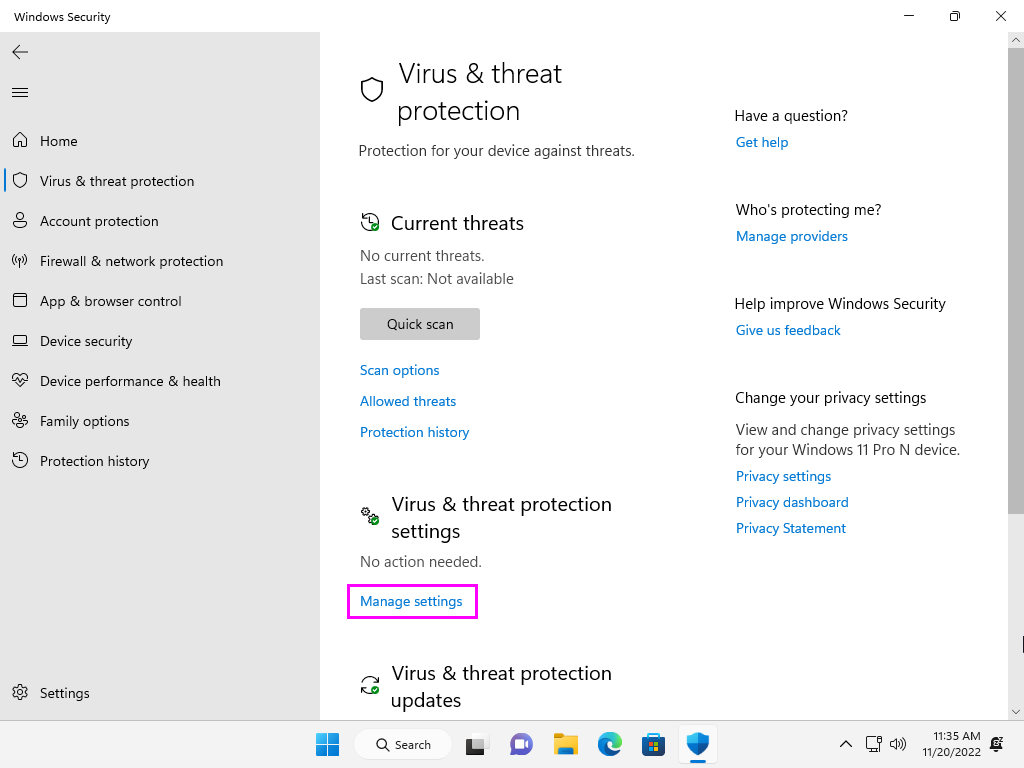Click the Family options people icon
This screenshot has width=1024, height=768.
pyautogui.click(x=20, y=421)
